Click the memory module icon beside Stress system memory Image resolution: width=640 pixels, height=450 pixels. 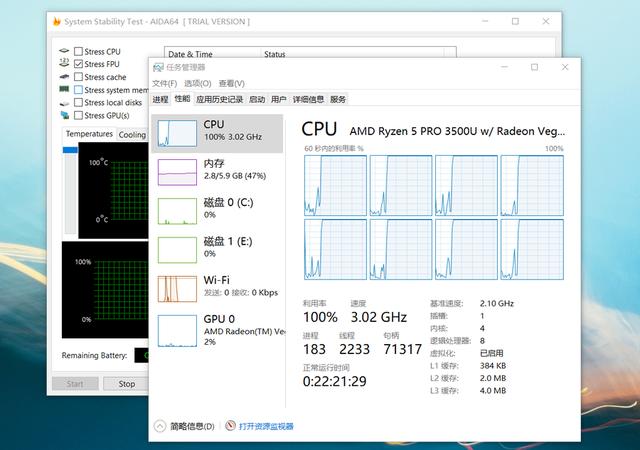pos(64,89)
